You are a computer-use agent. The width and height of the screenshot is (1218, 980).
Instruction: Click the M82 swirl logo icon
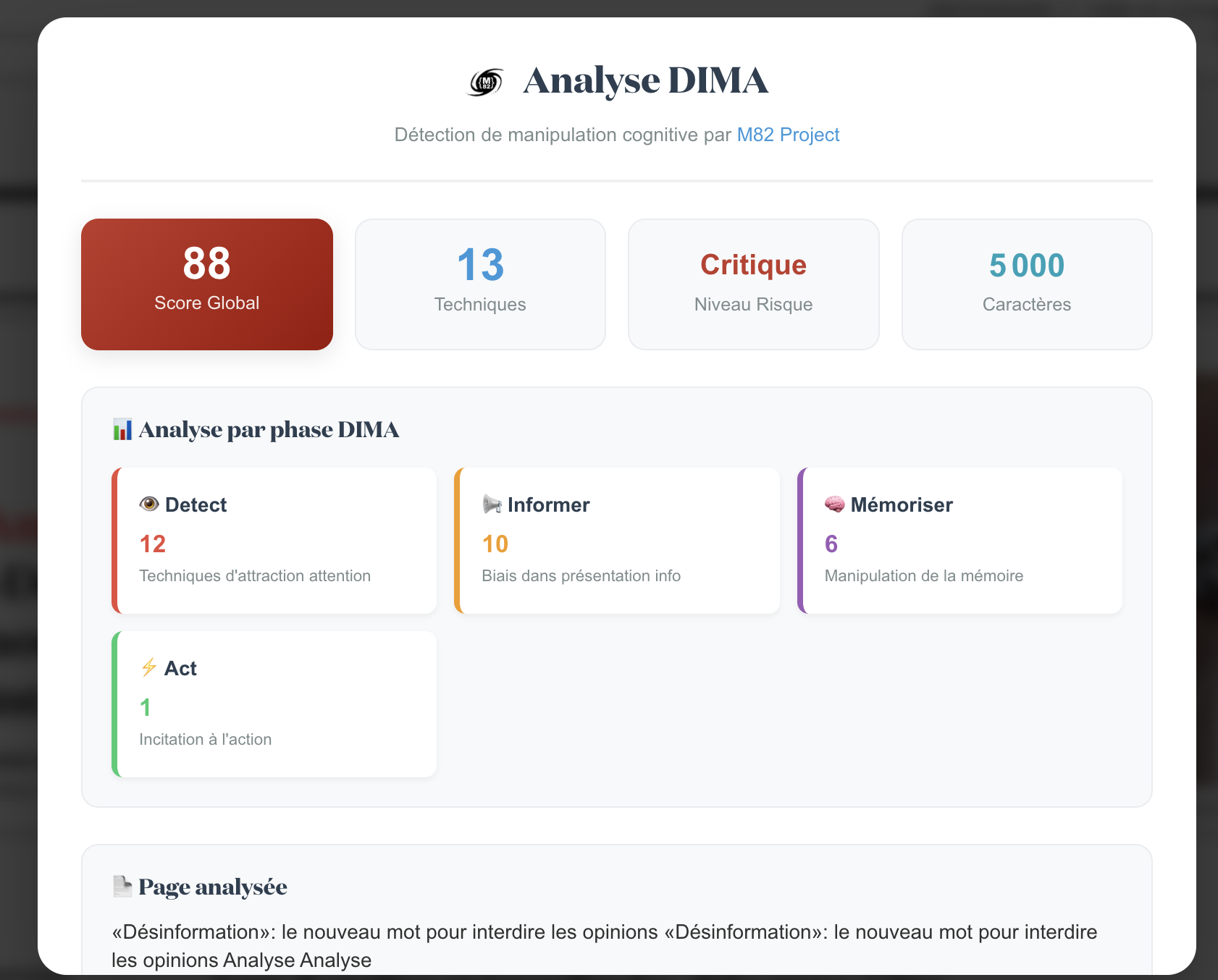[x=486, y=82]
